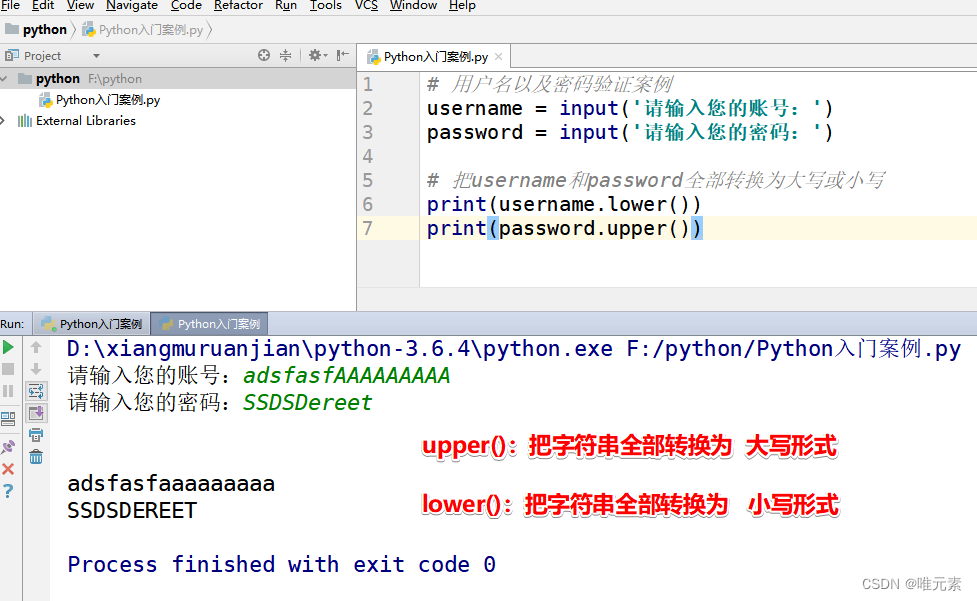The width and height of the screenshot is (977, 601).
Task: Click gutter line number 7
Action: pos(368,229)
